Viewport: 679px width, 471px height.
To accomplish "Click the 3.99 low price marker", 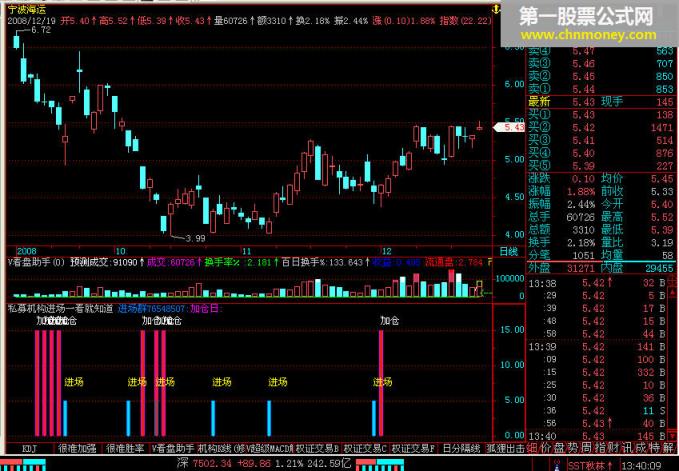I will [x=195, y=238].
